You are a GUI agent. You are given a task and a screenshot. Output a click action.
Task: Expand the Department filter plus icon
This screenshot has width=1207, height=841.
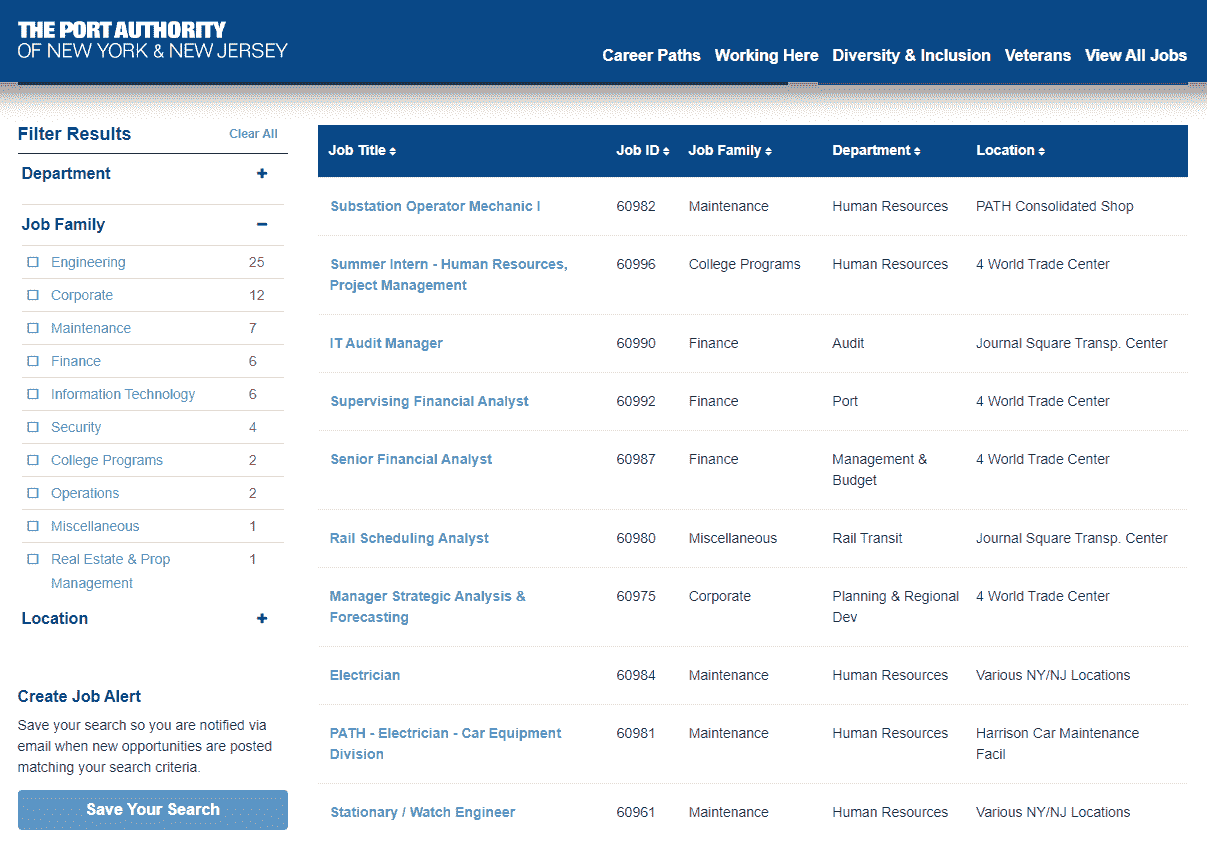262,173
